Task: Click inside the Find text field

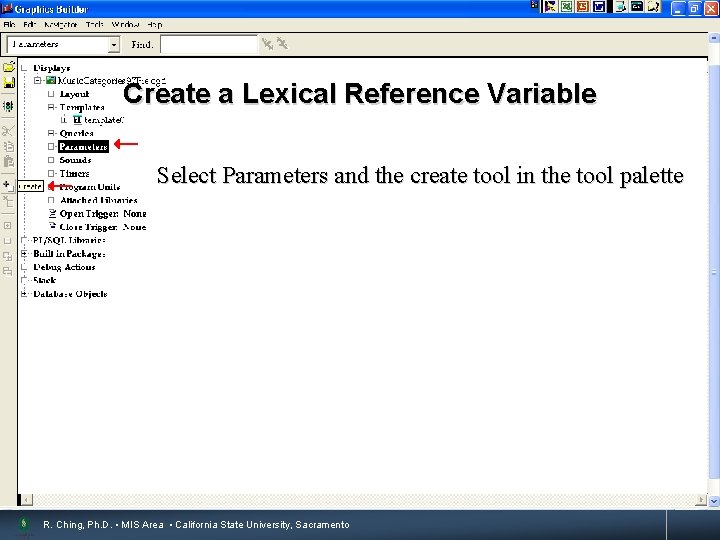Action: pyautogui.click(x=209, y=45)
